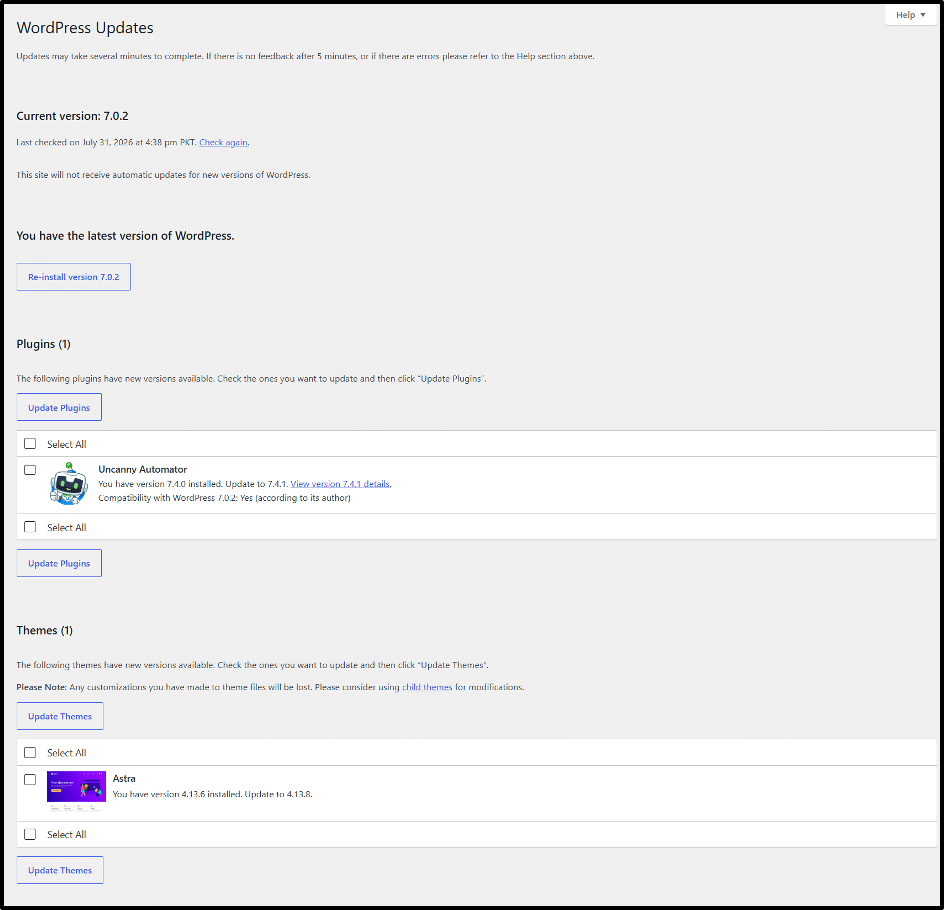Screen dimensions: 944x910
Task: Click the upper Update Plugins button
Action: tap(59, 407)
